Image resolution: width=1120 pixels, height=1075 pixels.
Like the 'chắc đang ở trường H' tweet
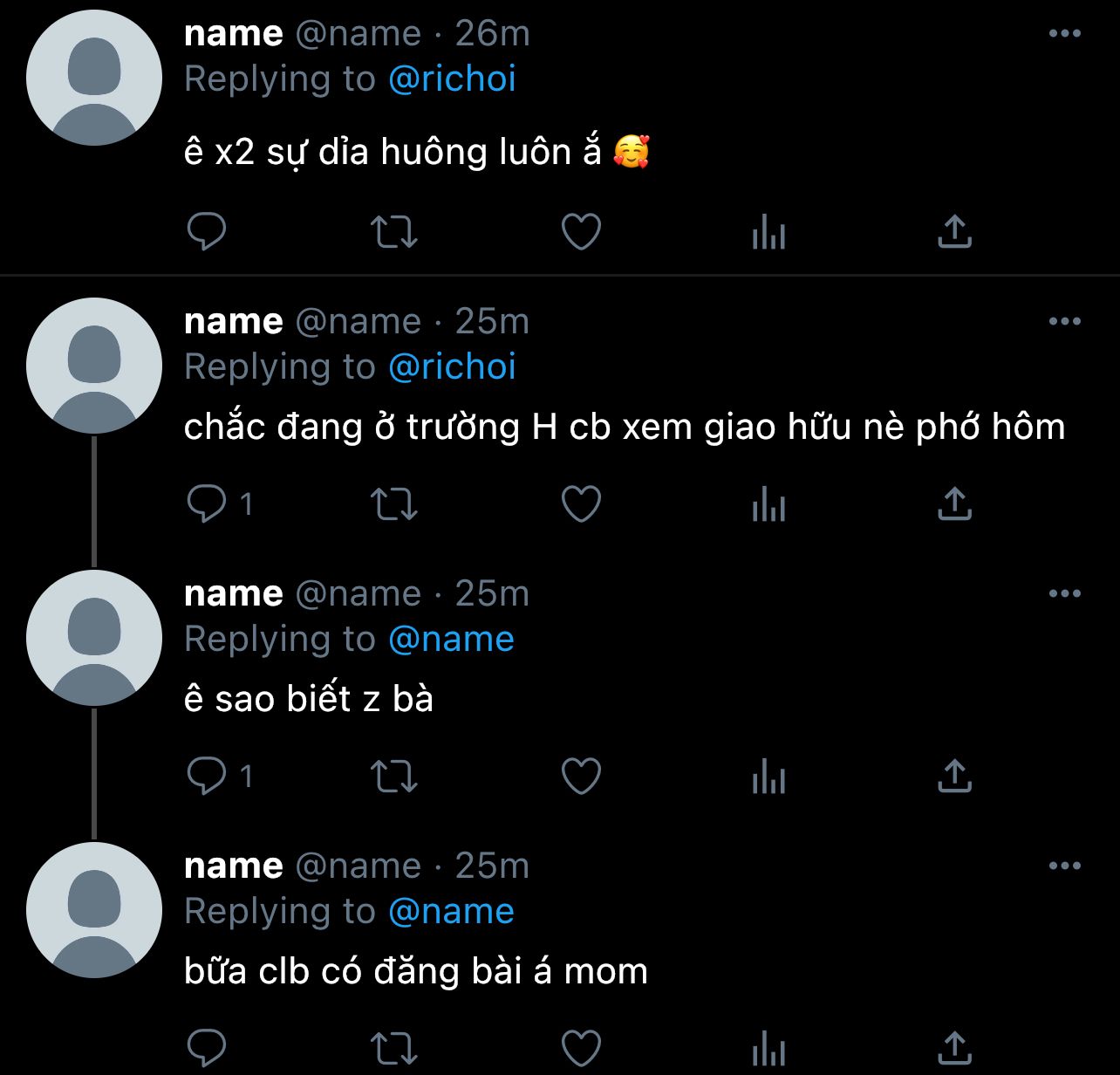click(x=581, y=504)
